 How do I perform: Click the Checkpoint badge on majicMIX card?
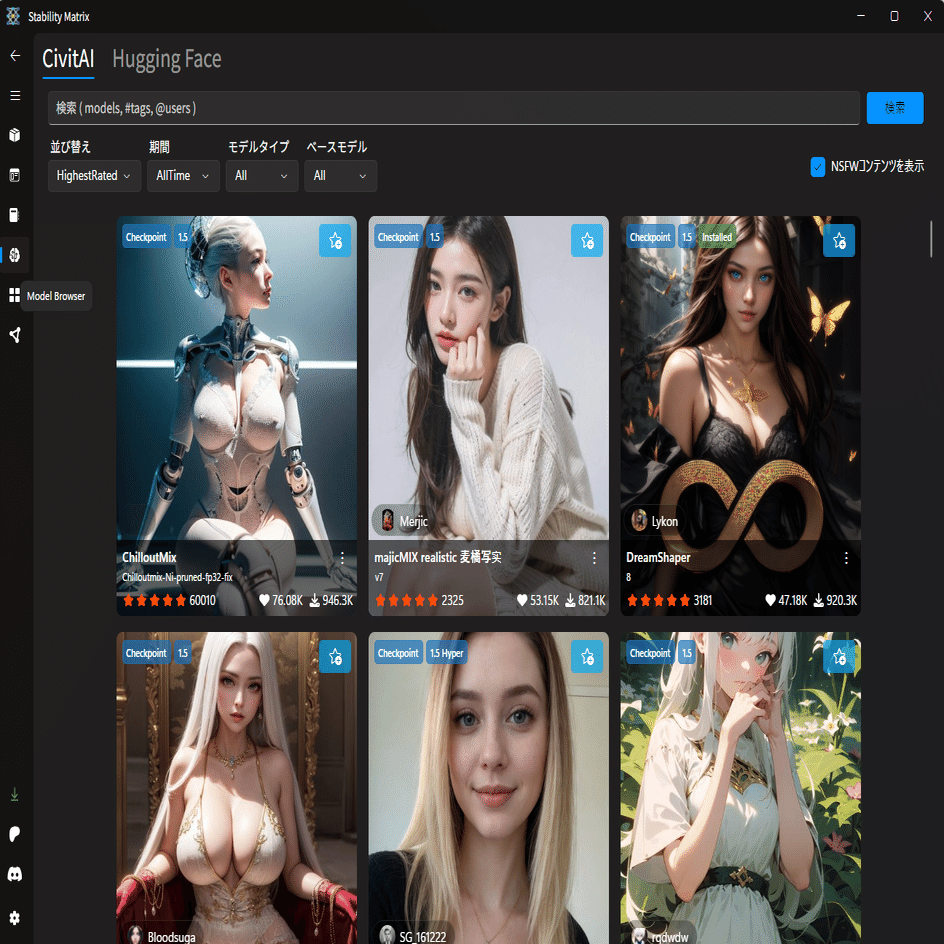tap(398, 237)
